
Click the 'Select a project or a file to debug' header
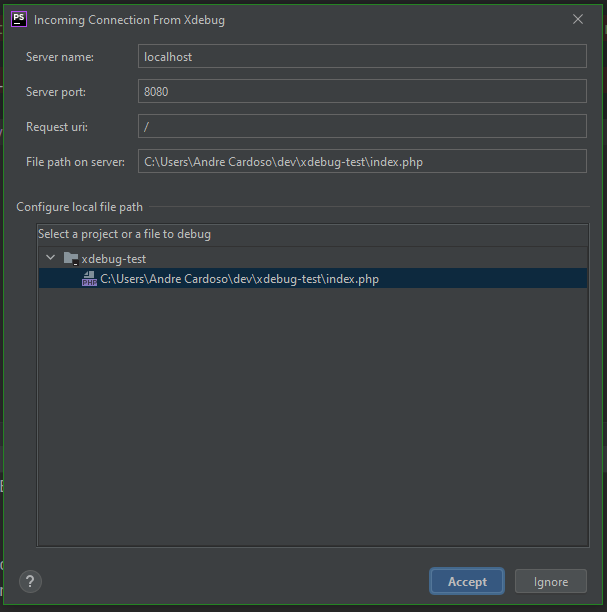pos(125,234)
